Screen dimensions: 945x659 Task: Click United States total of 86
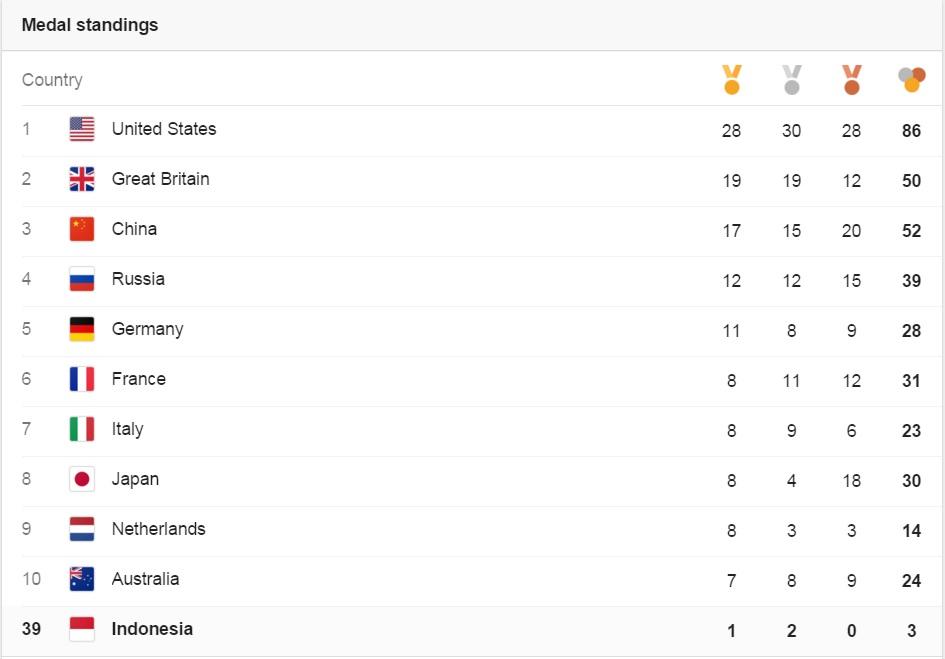coord(911,130)
